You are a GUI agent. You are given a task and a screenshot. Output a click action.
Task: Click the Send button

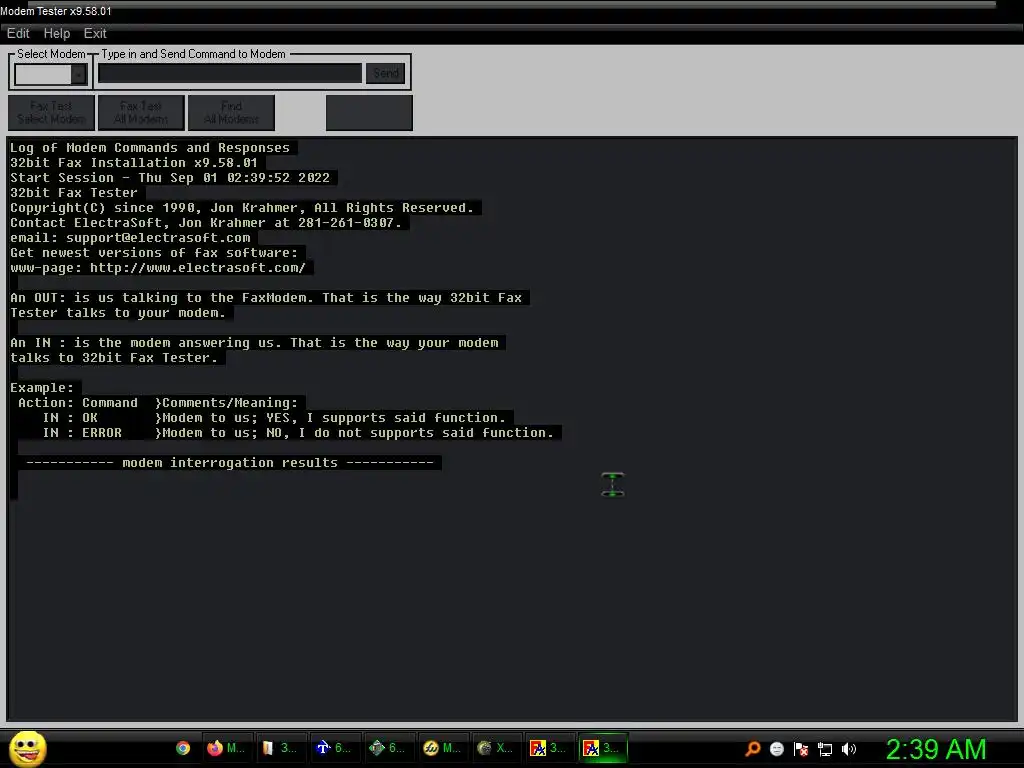[385, 73]
